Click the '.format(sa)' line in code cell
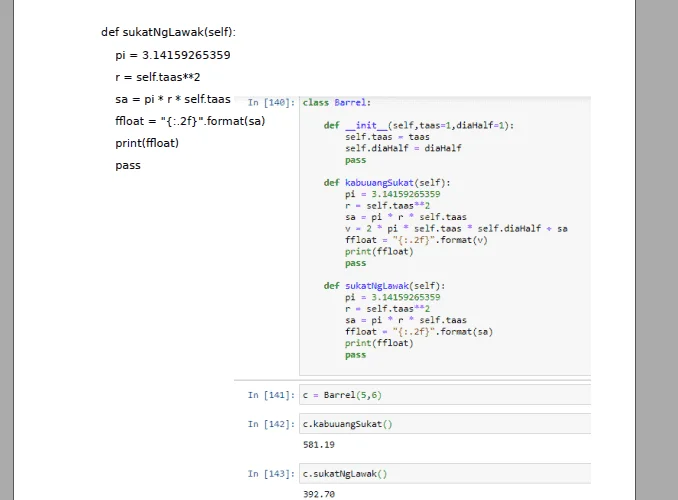 (419, 332)
